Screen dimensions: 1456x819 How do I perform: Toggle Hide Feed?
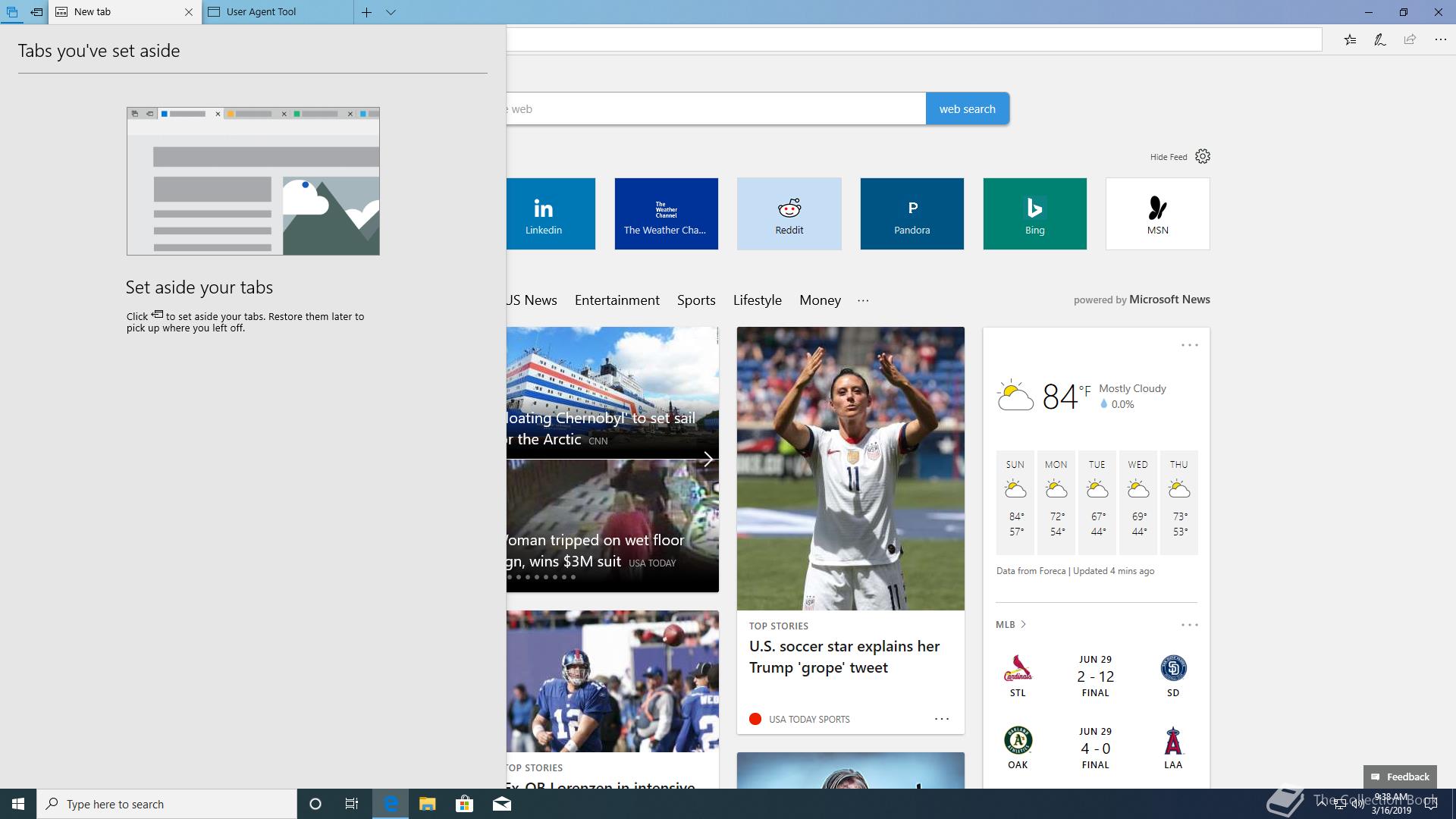click(1168, 157)
